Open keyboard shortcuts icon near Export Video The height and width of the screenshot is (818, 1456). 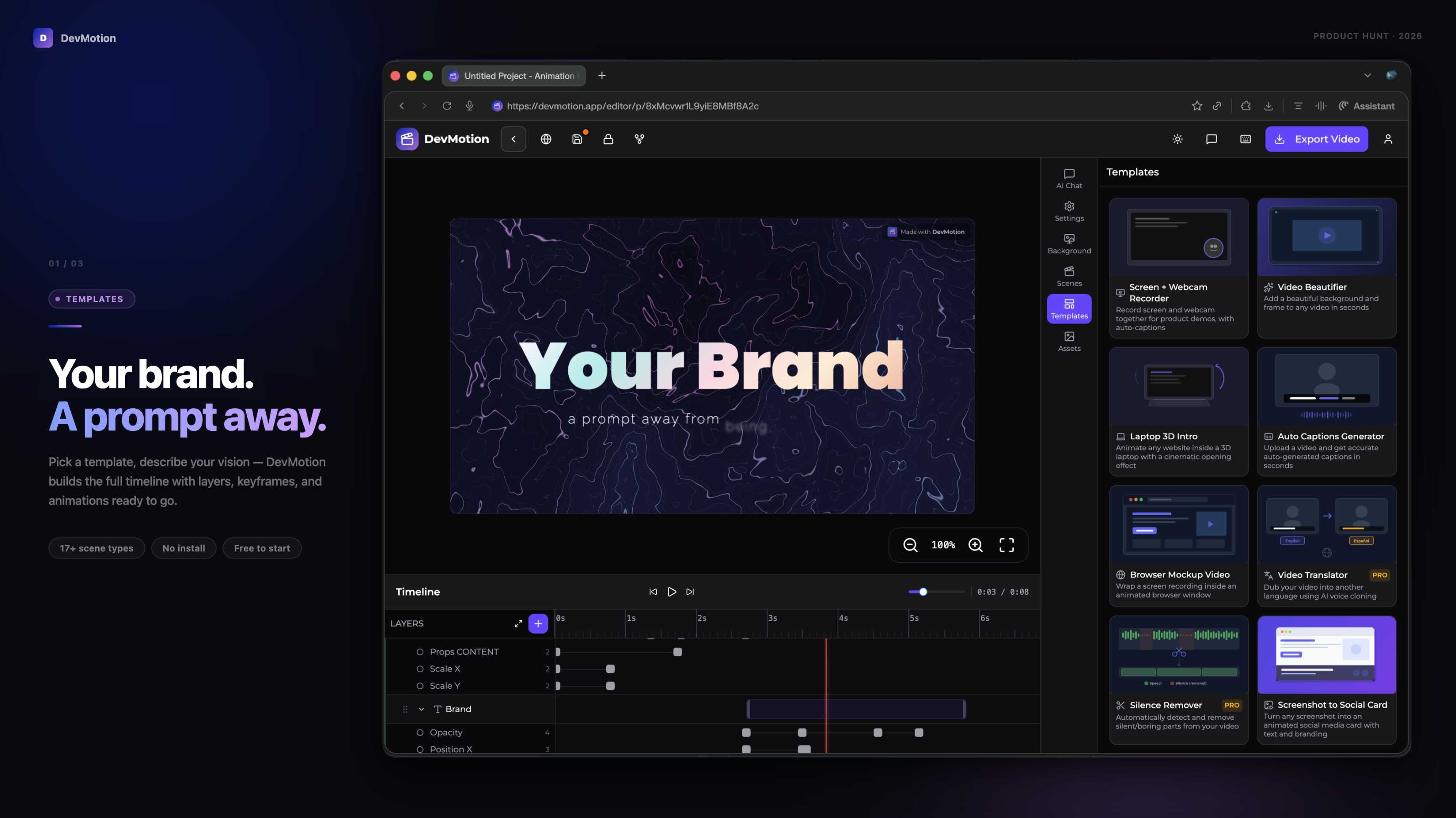tap(1245, 139)
